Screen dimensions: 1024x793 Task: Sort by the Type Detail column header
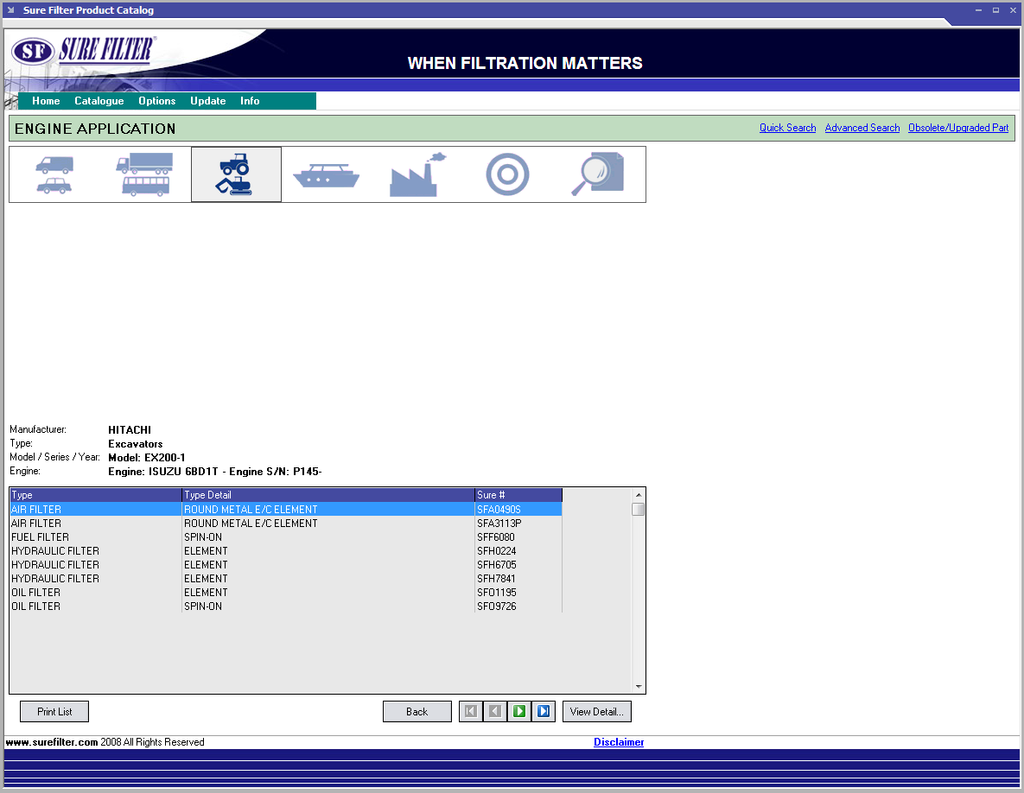[x=328, y=495]
